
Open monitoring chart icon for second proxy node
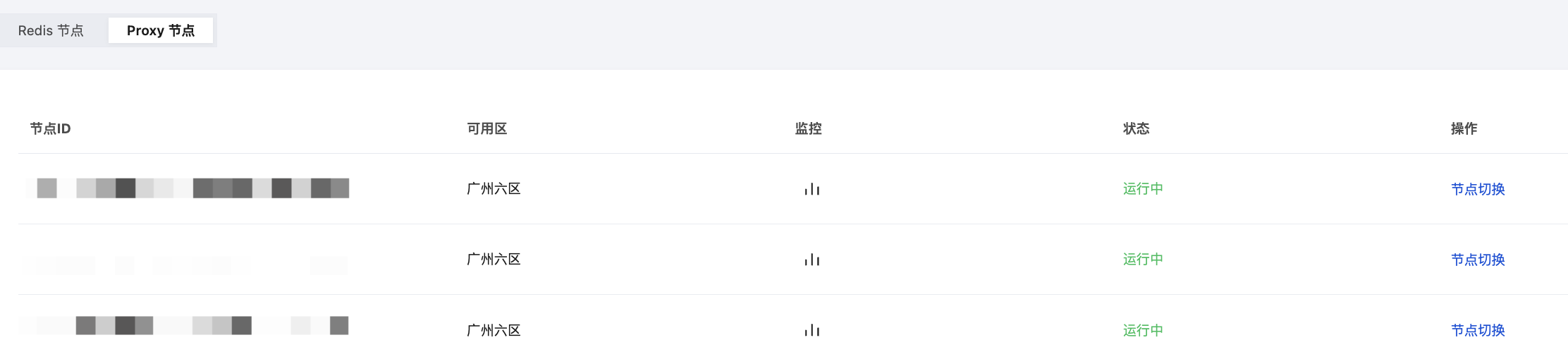(x=811, y=260)
